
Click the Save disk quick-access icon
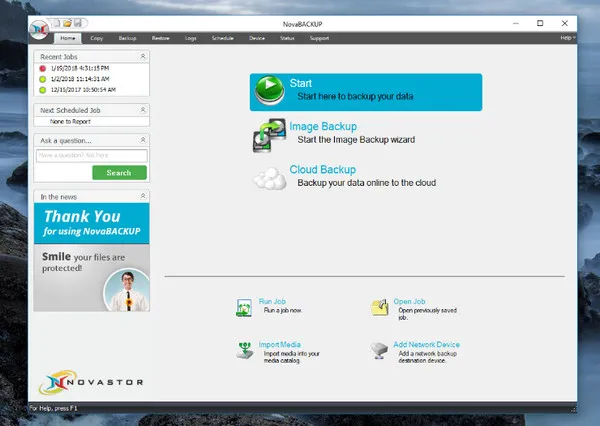tap(78, 23)
